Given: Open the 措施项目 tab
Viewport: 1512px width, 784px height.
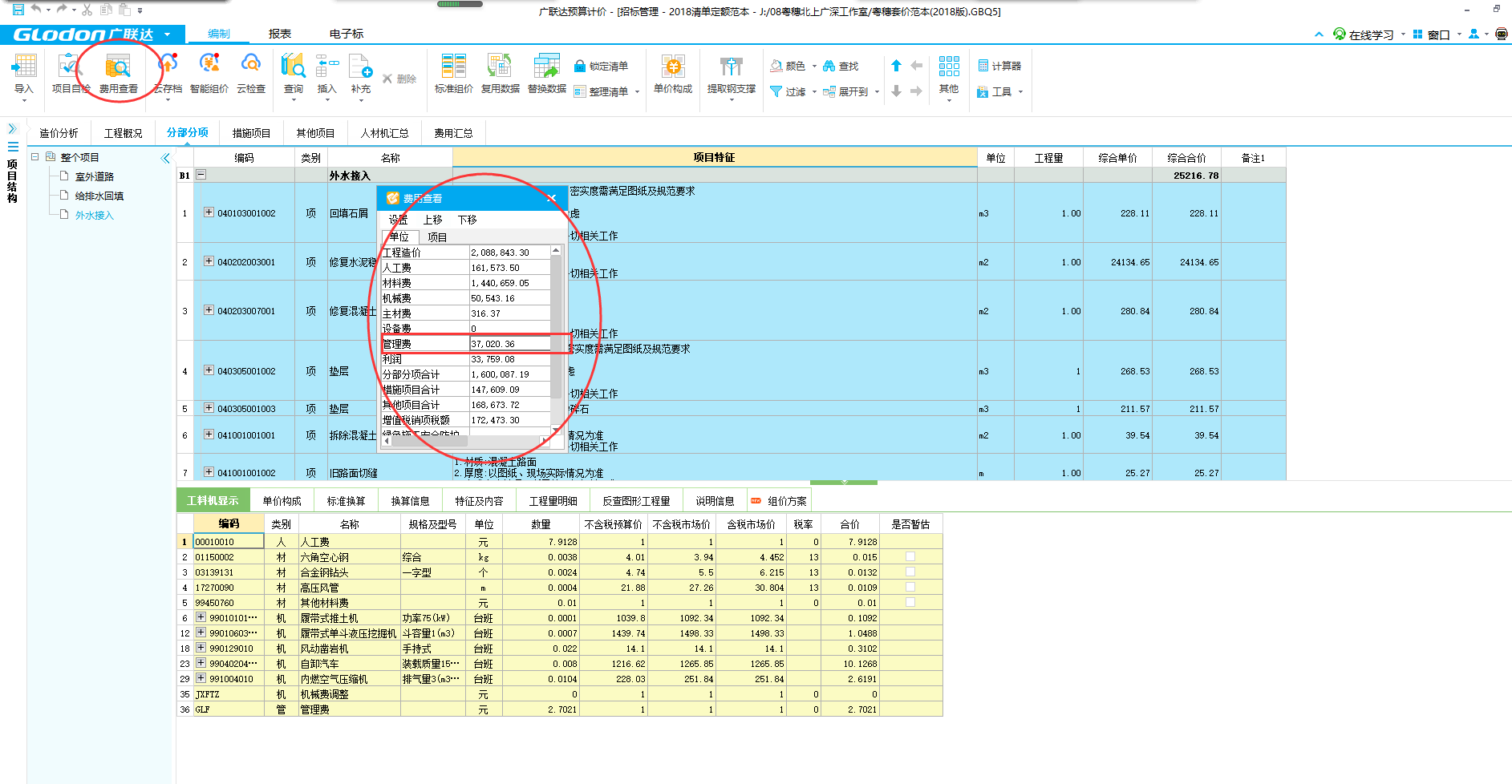Looking at the screenshot, I should (x=251, y=133).
